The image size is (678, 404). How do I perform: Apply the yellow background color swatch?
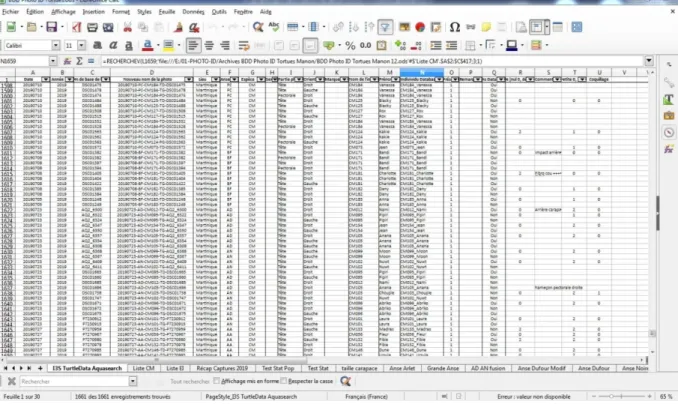tap(168, 45)
